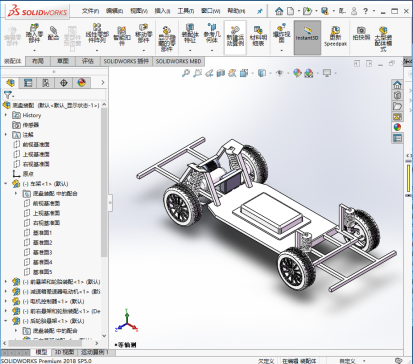Screen dimensions: 413x364
Task: Show more manager tabs with chevron arrow
Action: point(103,82)
